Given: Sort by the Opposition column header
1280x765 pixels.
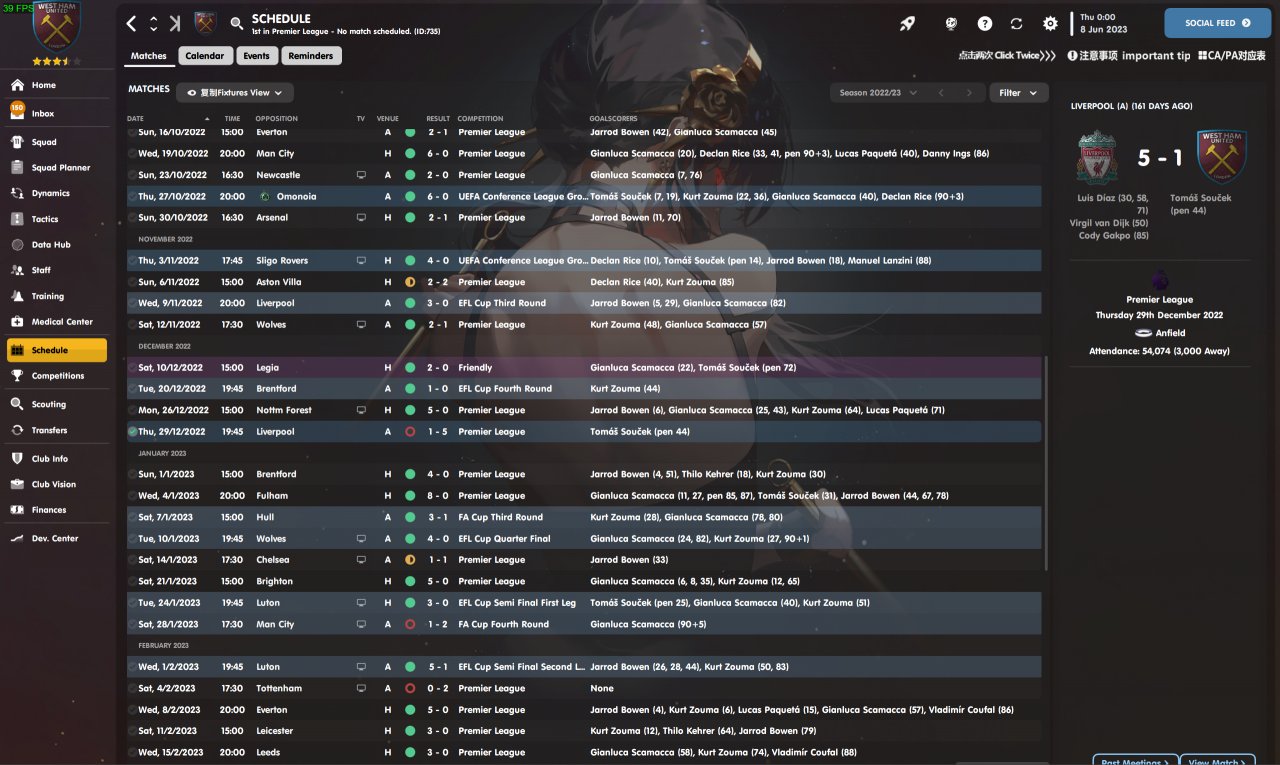Looking at the screenshot, I should 277,119.
